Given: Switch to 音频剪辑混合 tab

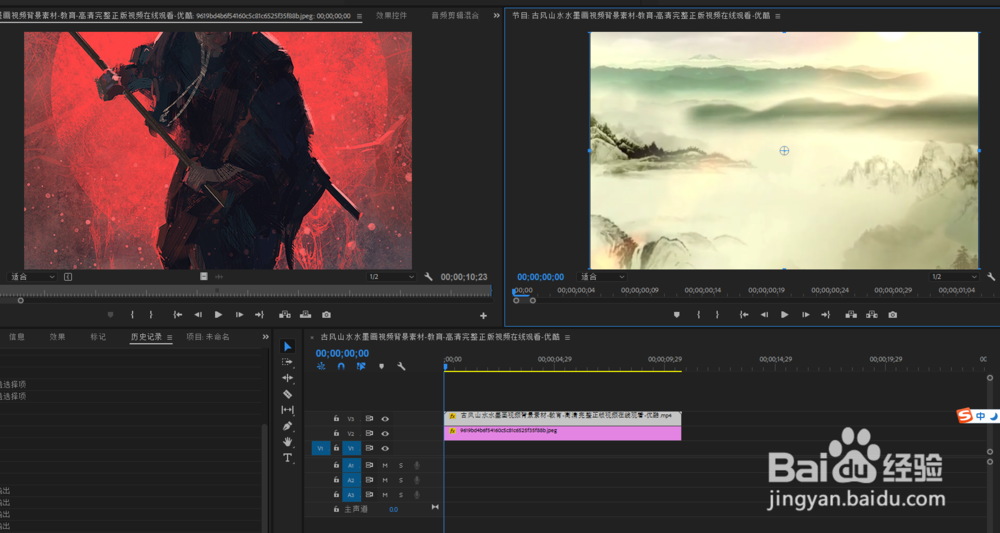Looking at the screenshot, I should tap(455, 15).
